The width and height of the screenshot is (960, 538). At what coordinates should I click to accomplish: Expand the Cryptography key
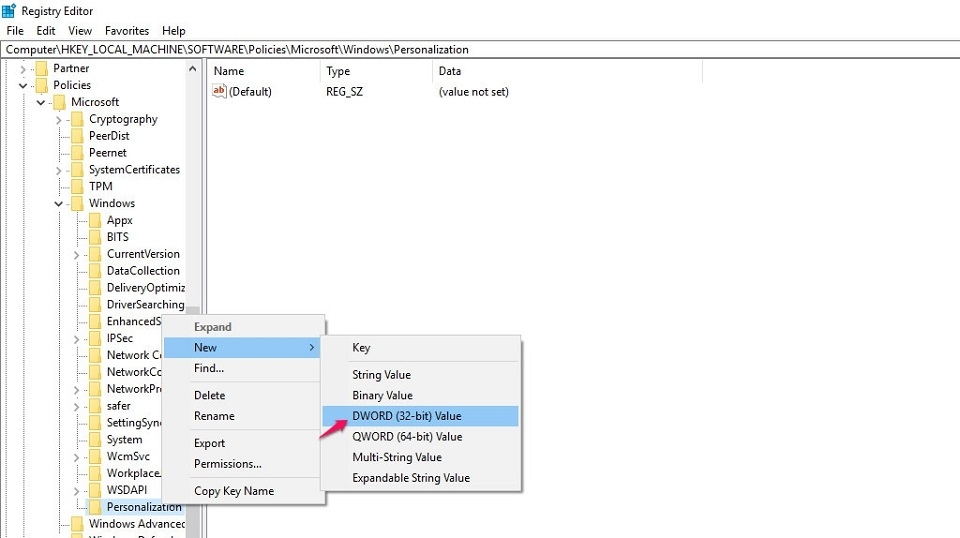[x=59, y=120]
